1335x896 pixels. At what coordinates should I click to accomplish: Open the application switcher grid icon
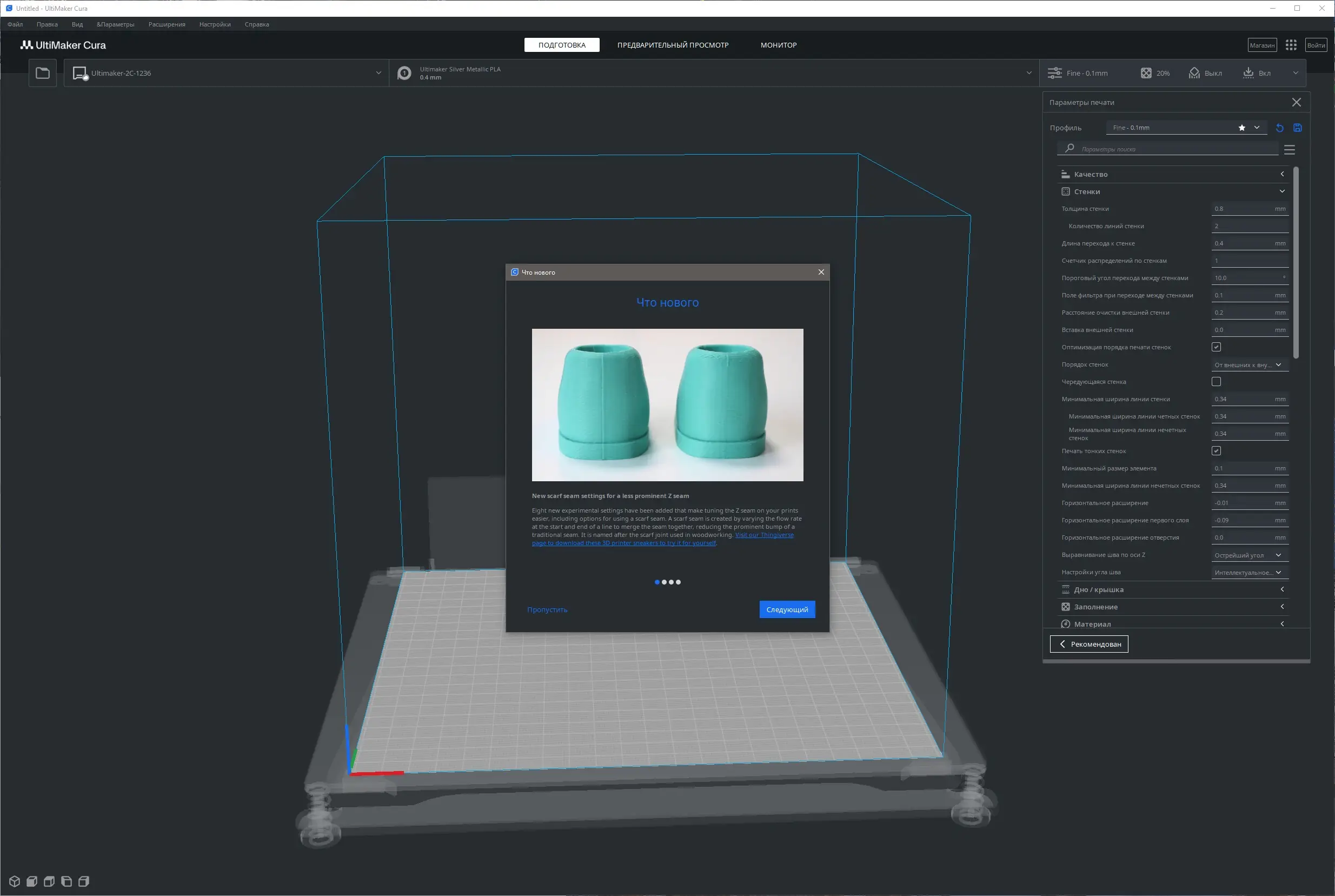1291,45
